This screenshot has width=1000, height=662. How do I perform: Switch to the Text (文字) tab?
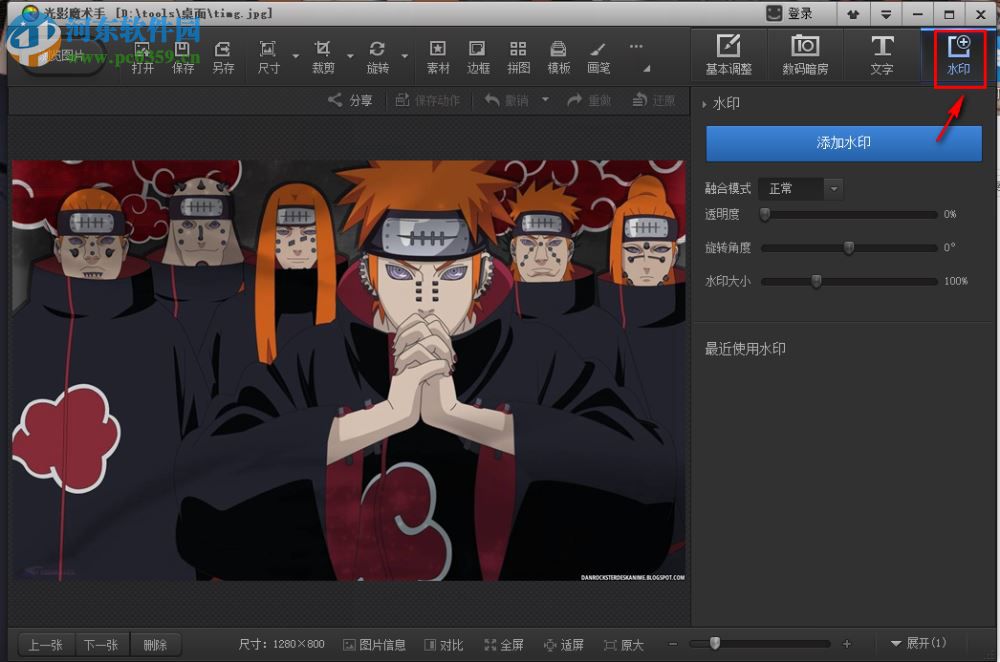click(881, 55)
